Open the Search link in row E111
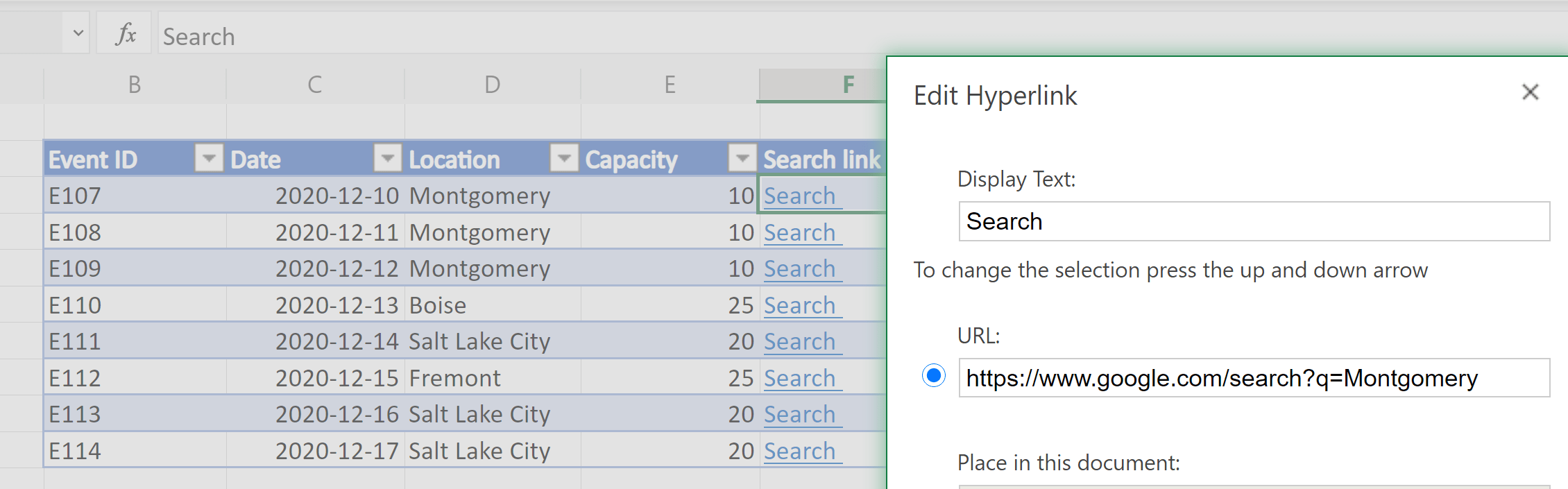The height and width of the screenshot is (489, 1568). pyautogui.click(x=800, y=341)
